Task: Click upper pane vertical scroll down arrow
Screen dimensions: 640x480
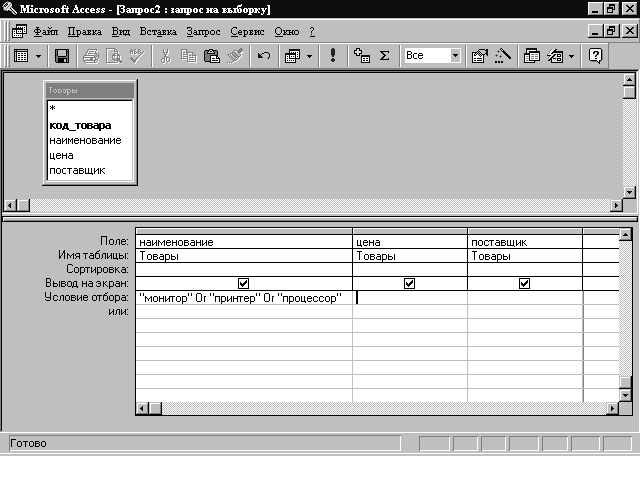Action: 629,192
